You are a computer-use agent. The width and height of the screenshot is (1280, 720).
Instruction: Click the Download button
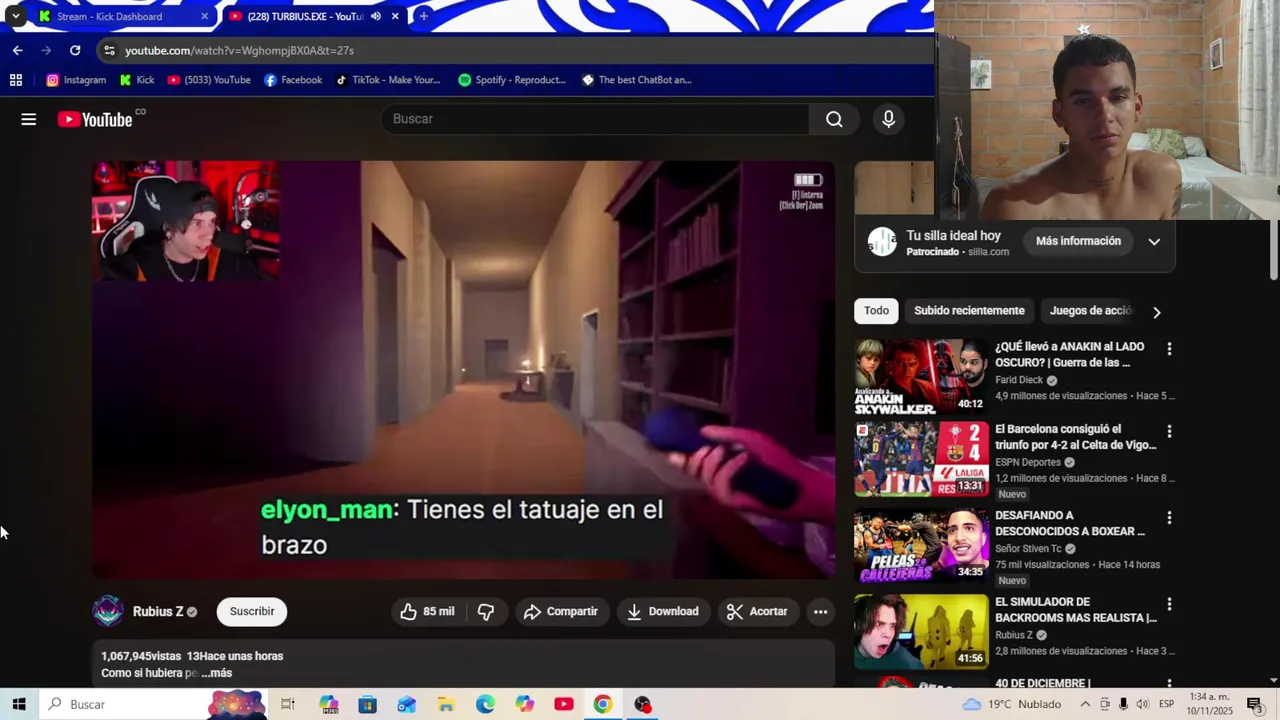click(x=663, y=611)
